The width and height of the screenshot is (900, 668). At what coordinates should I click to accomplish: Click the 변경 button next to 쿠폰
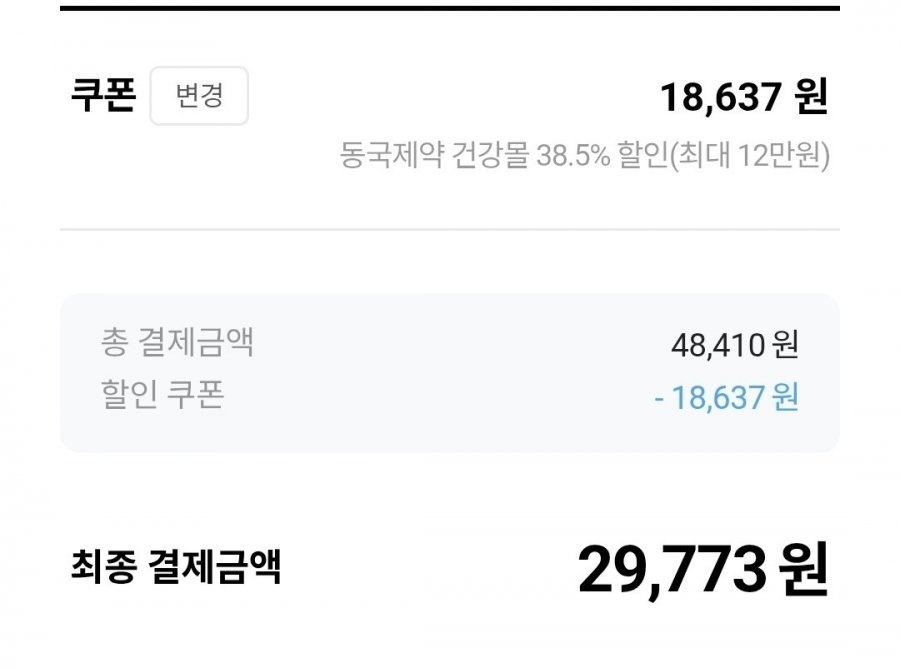pyautogui.click(x=199, y=97)
